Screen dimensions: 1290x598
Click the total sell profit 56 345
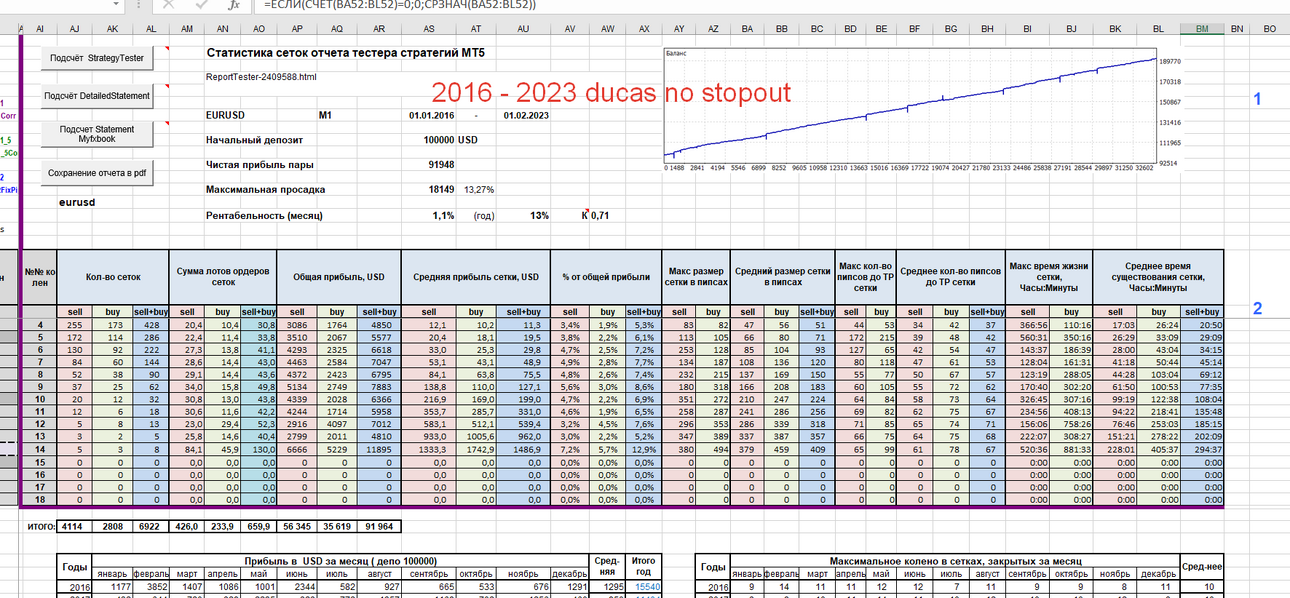point(297,525)
